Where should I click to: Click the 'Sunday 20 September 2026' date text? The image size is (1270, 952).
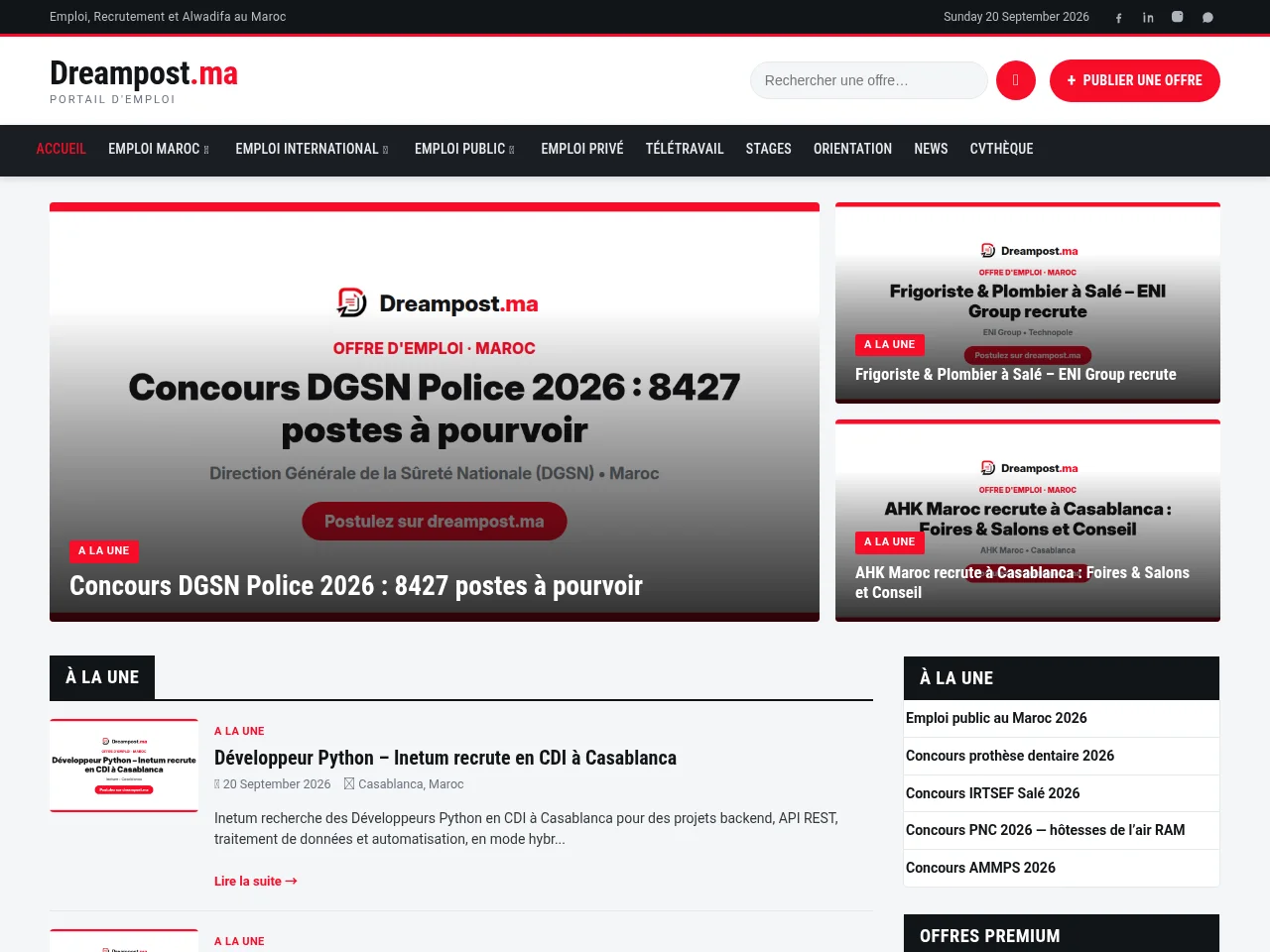[x=1016, y=17]
